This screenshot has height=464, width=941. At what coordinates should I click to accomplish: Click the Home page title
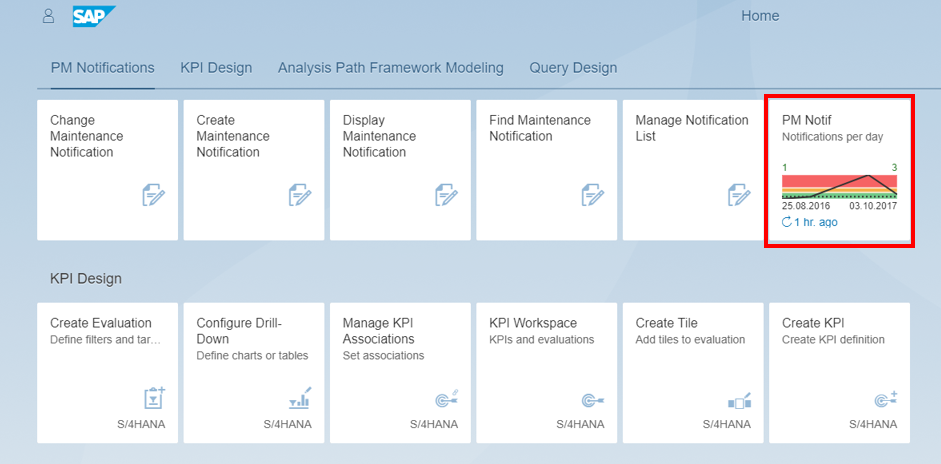click(x=760, y=16)
